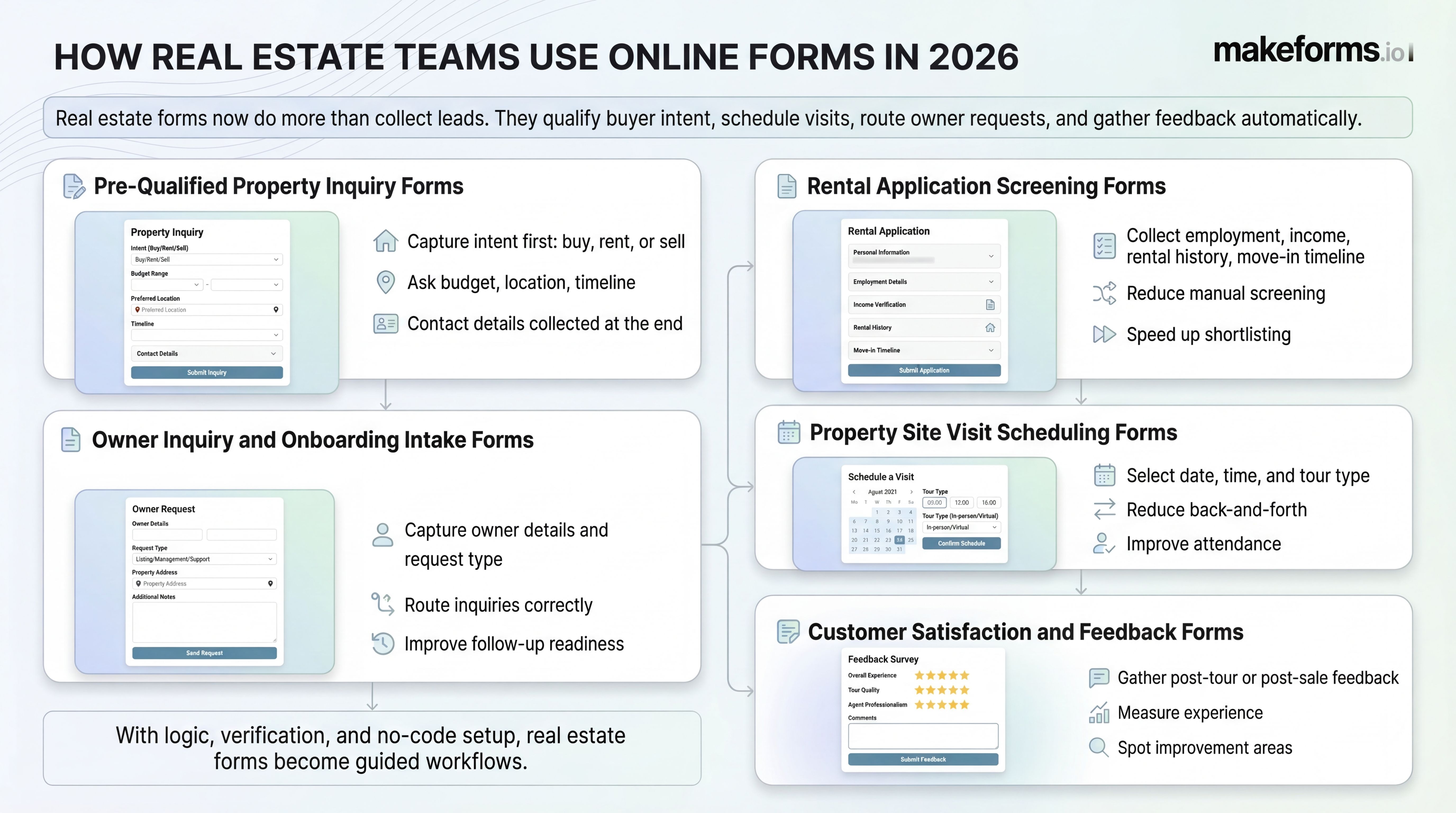Click the location pin icon beside budget text
The height and width of the screenshot is (813, 1456).
385,282
